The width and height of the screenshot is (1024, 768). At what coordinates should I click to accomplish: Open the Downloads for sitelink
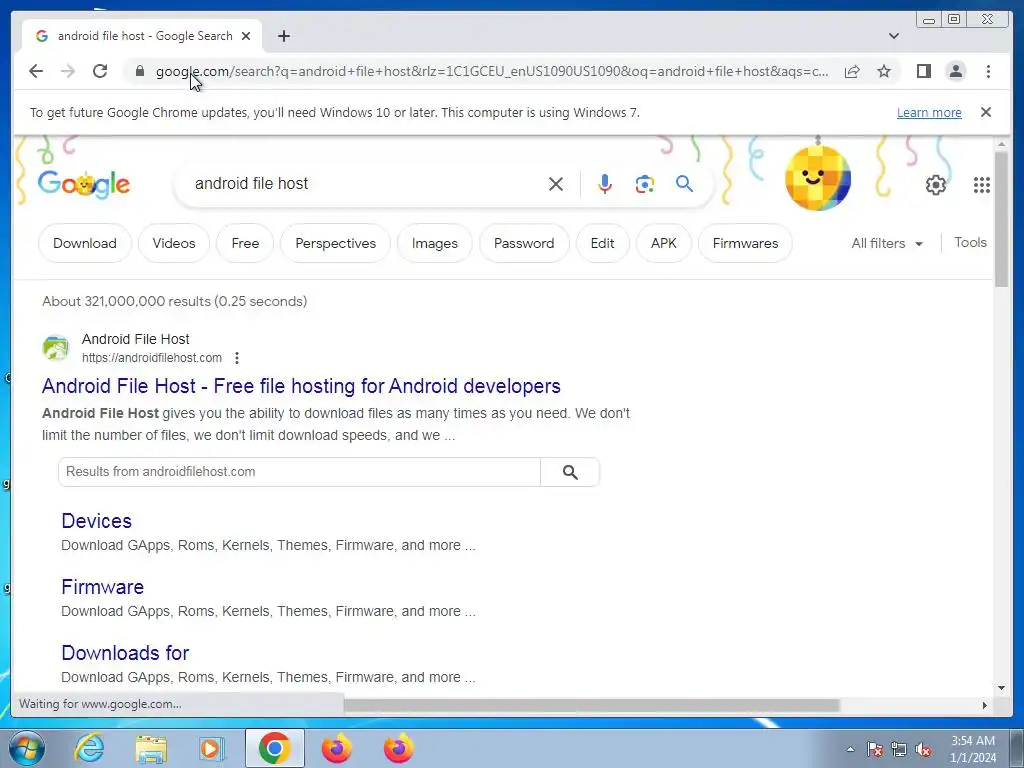point(125,652)
